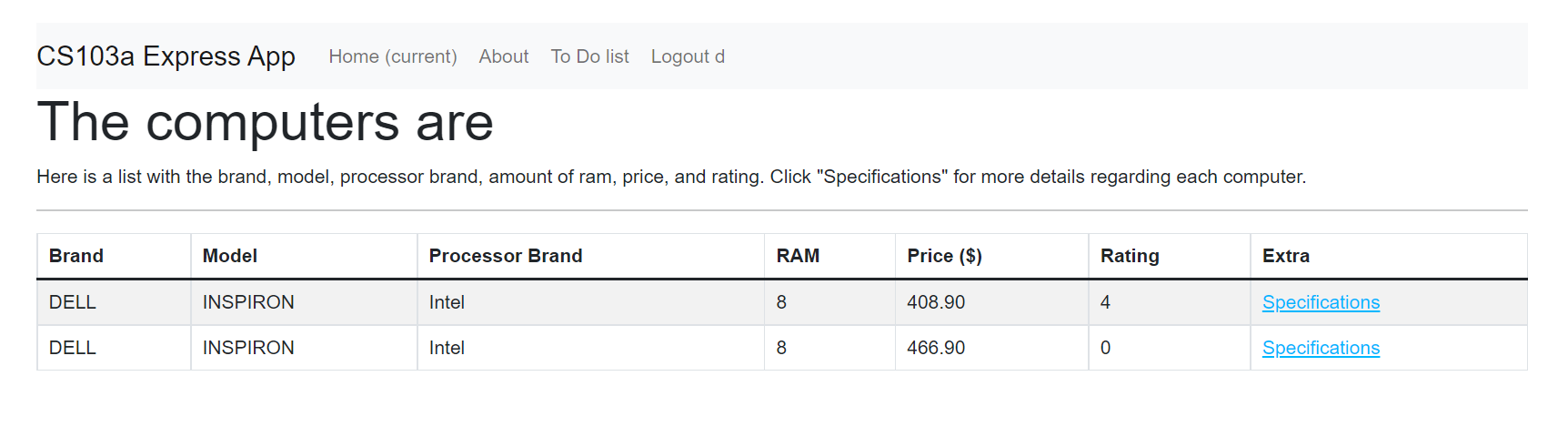The width and height of the screenshot is (1568, 427).
Task: Select the rating cell showing 4
Action: coord(1105,302)
